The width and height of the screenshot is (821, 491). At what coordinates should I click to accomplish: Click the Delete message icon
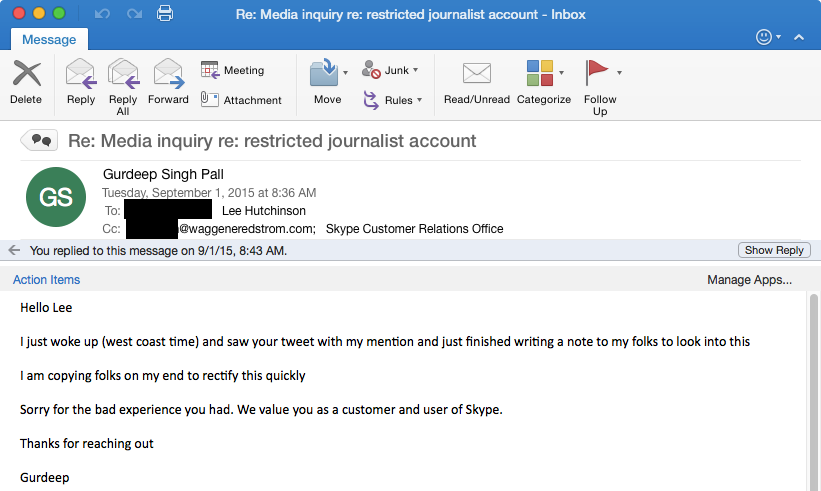point(26,73)
